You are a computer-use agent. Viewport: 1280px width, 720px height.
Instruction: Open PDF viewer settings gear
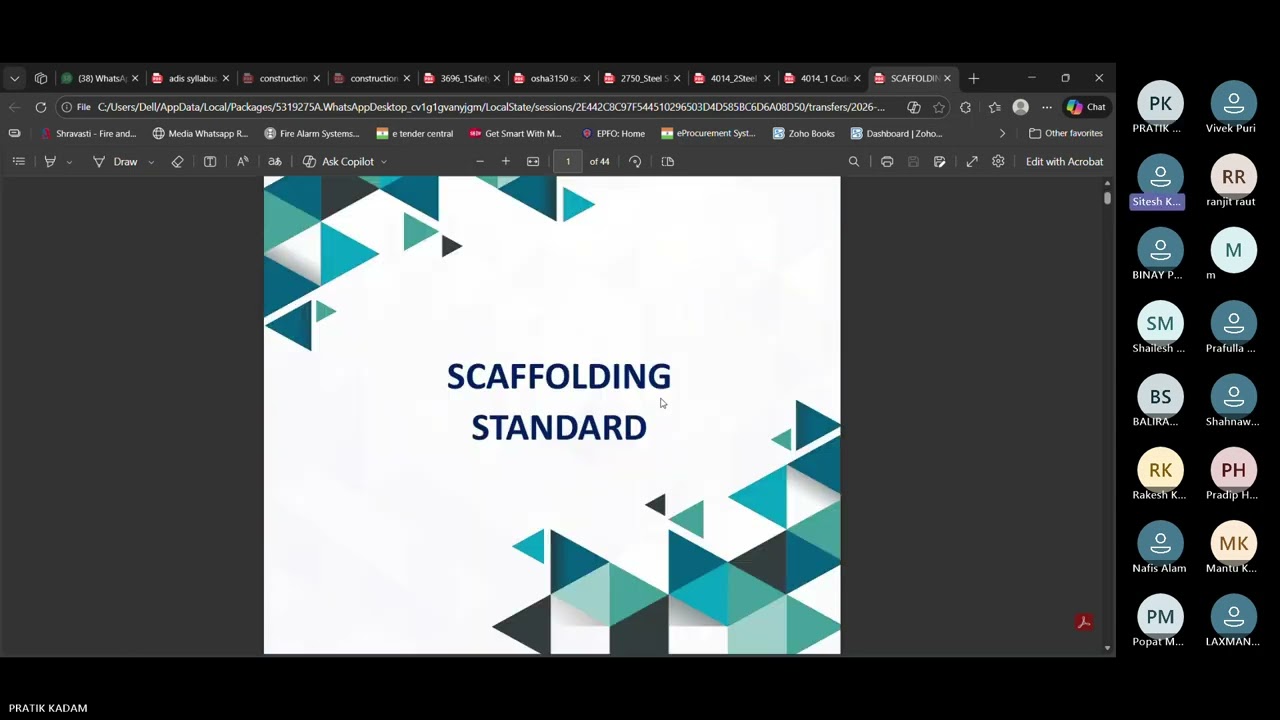click(998, 161)
